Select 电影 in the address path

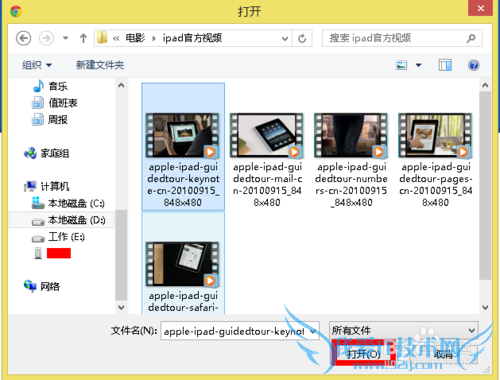pos(135,38)
